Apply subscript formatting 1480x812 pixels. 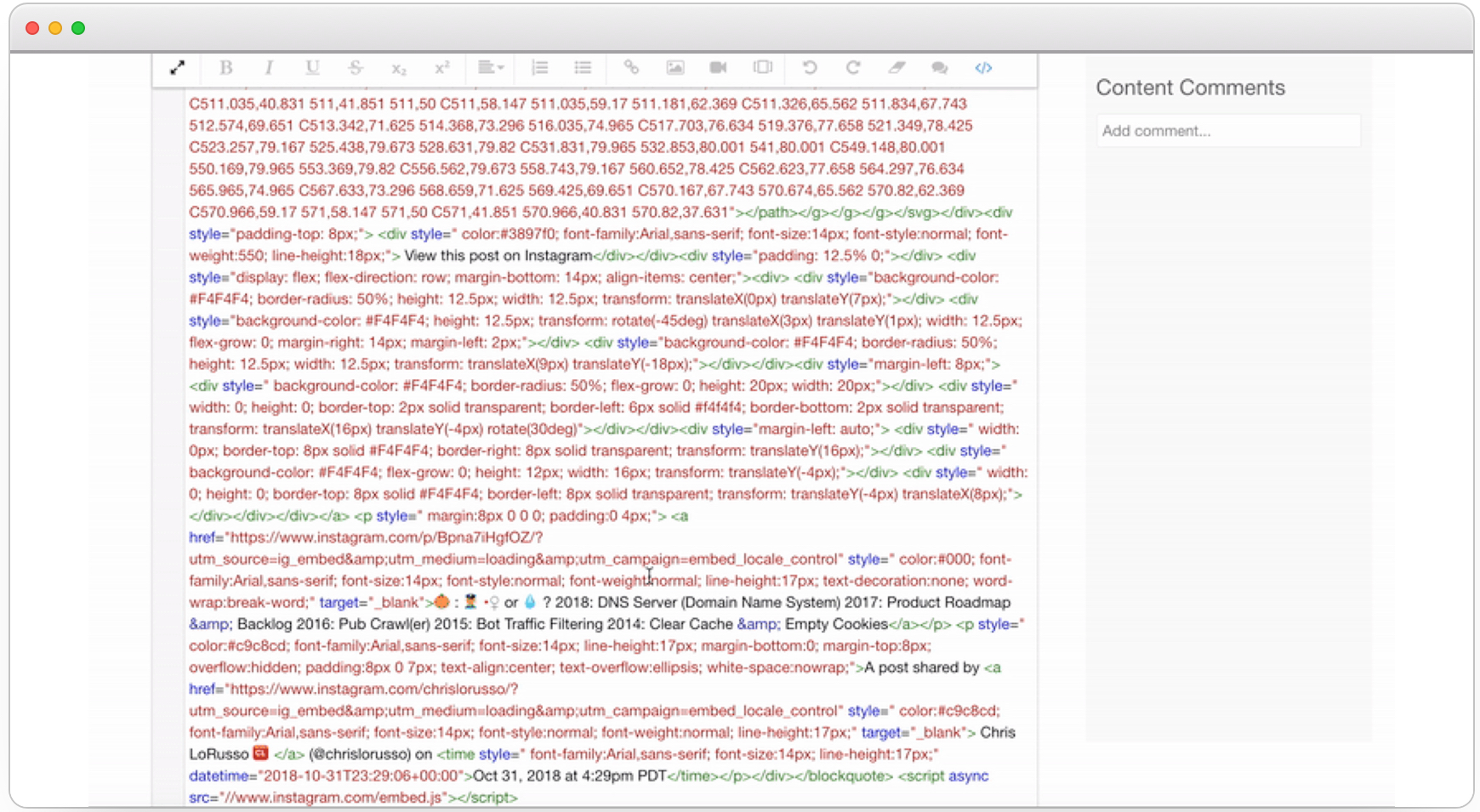pos(399,69)
